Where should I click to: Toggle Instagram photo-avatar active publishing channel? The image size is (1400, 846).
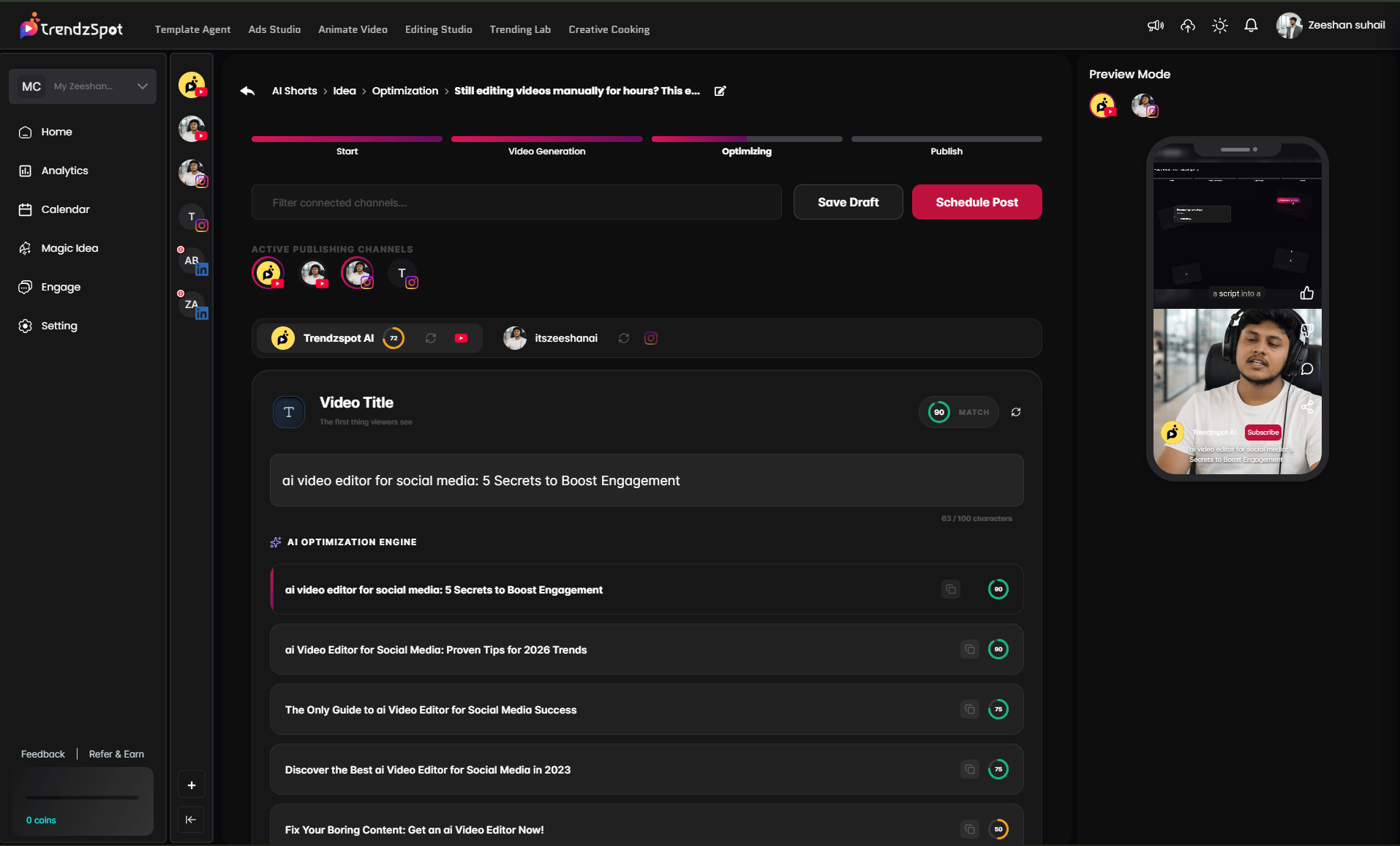(x=358, y=274)
